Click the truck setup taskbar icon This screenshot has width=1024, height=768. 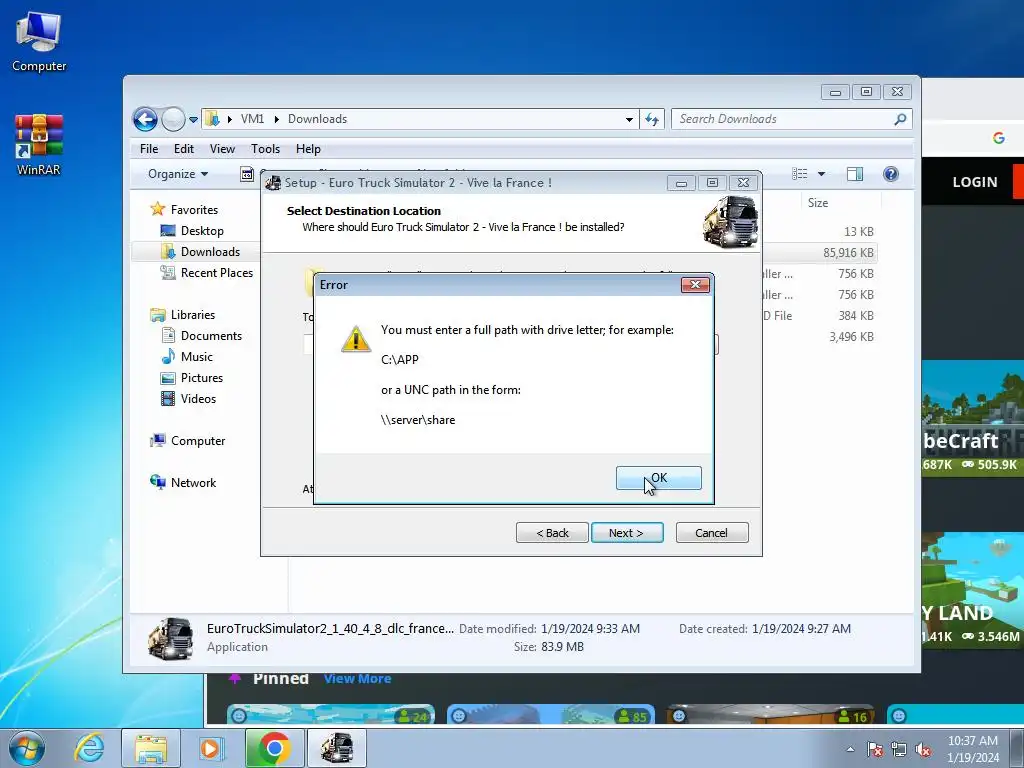click(x=337, y=748)
